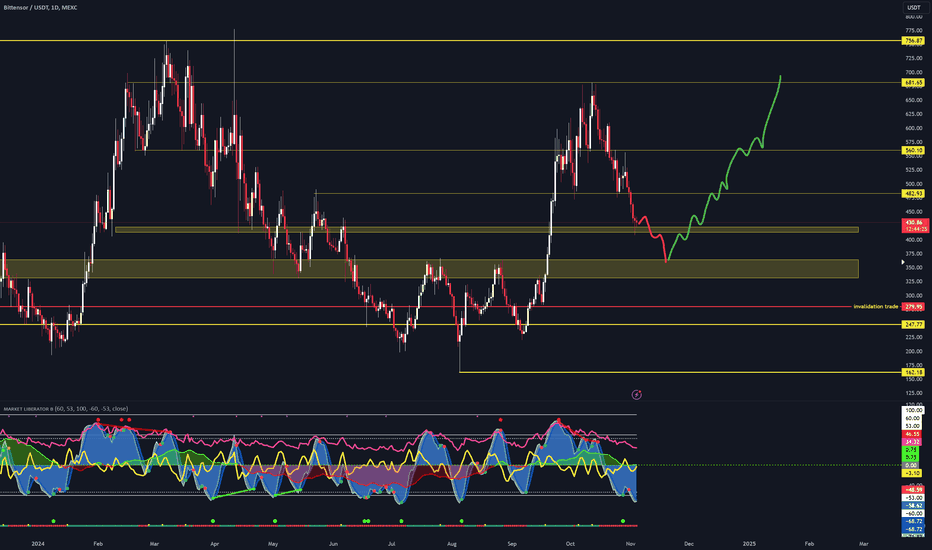This screenshot has width=932, height=550.
Task: Select the thin upper yellow support zone rectangle
Action: coord(486,230)
